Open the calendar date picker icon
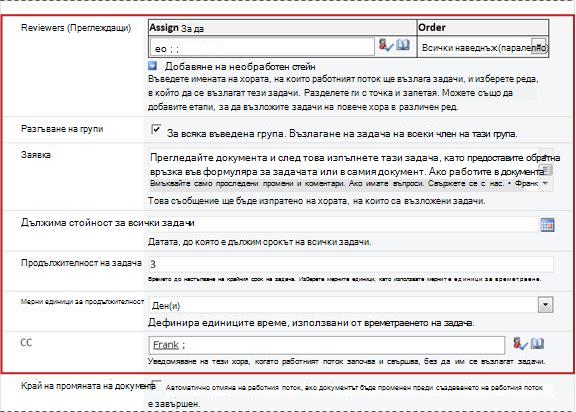The image size is (576, 412). point(547,225)
